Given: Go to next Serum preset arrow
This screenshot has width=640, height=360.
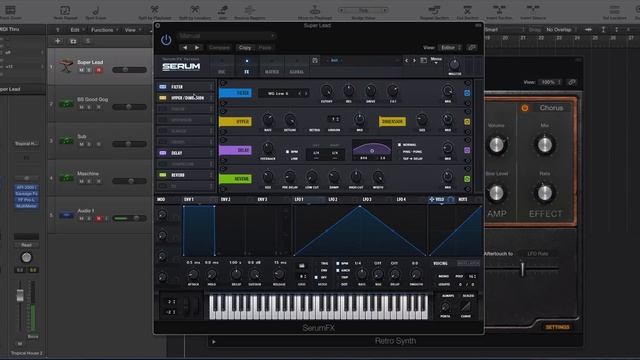Looking at the screenshot, I should tap(414, 60).
